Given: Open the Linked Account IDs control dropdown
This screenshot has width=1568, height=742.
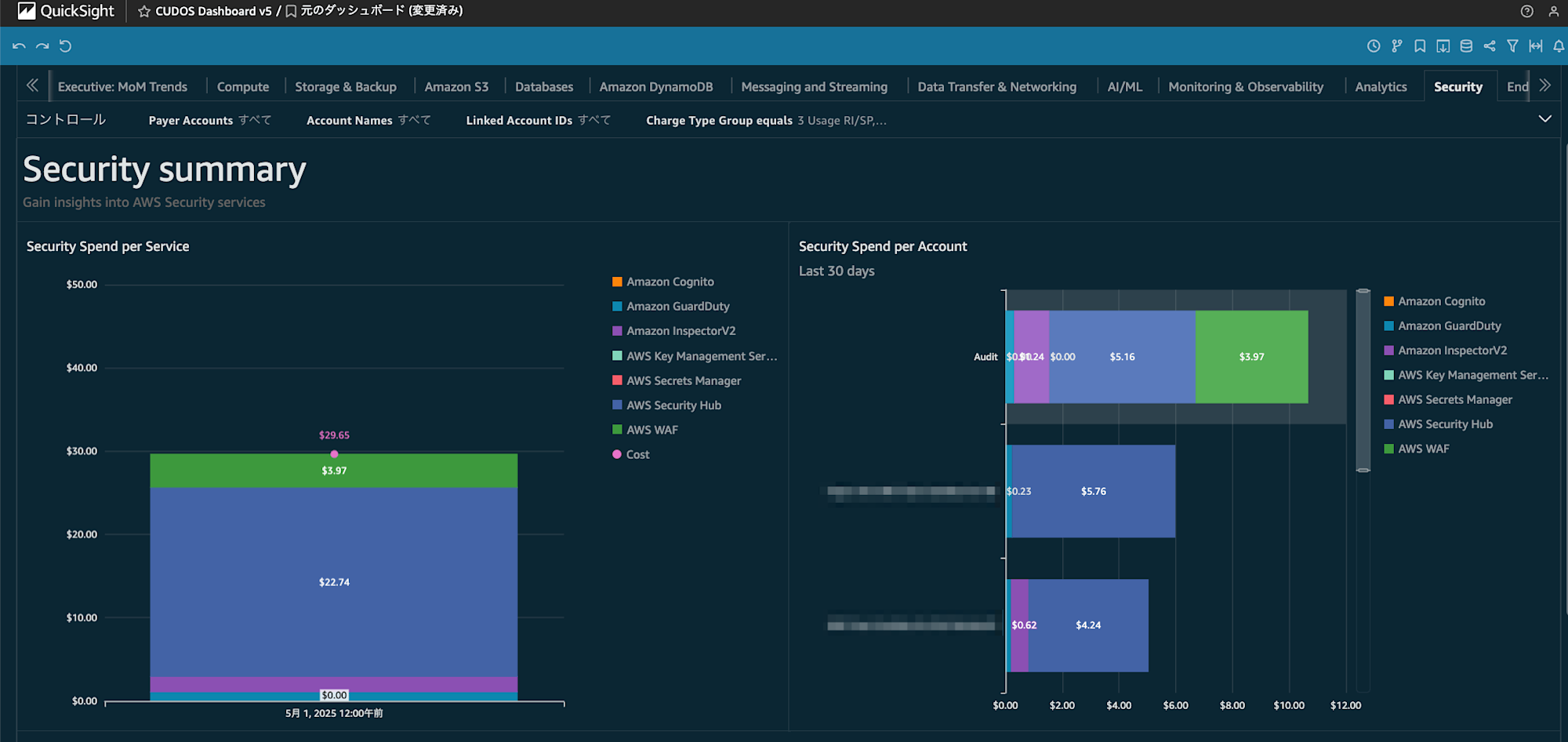Looking at the screenshot, I should pos(538,120).
